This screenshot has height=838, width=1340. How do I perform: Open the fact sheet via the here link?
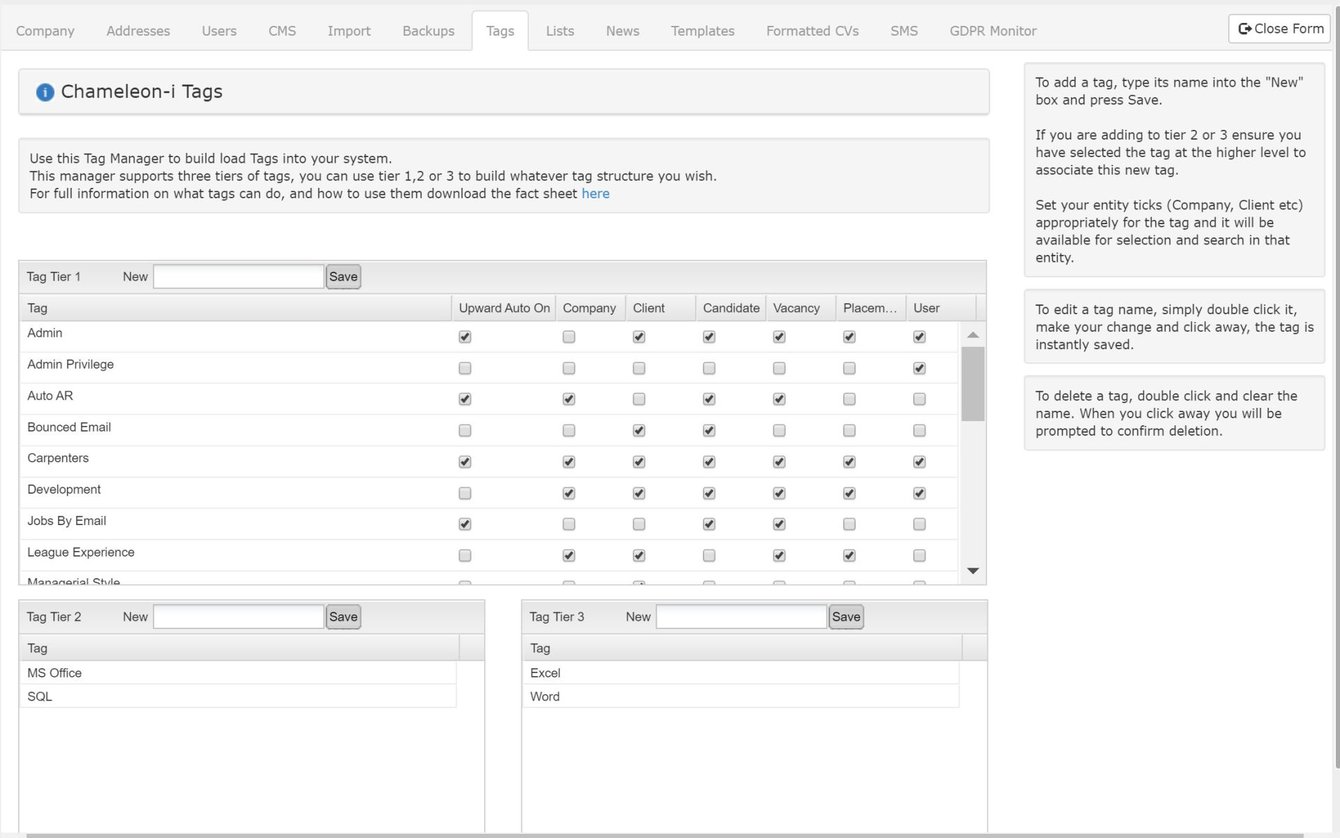[595, 193]
